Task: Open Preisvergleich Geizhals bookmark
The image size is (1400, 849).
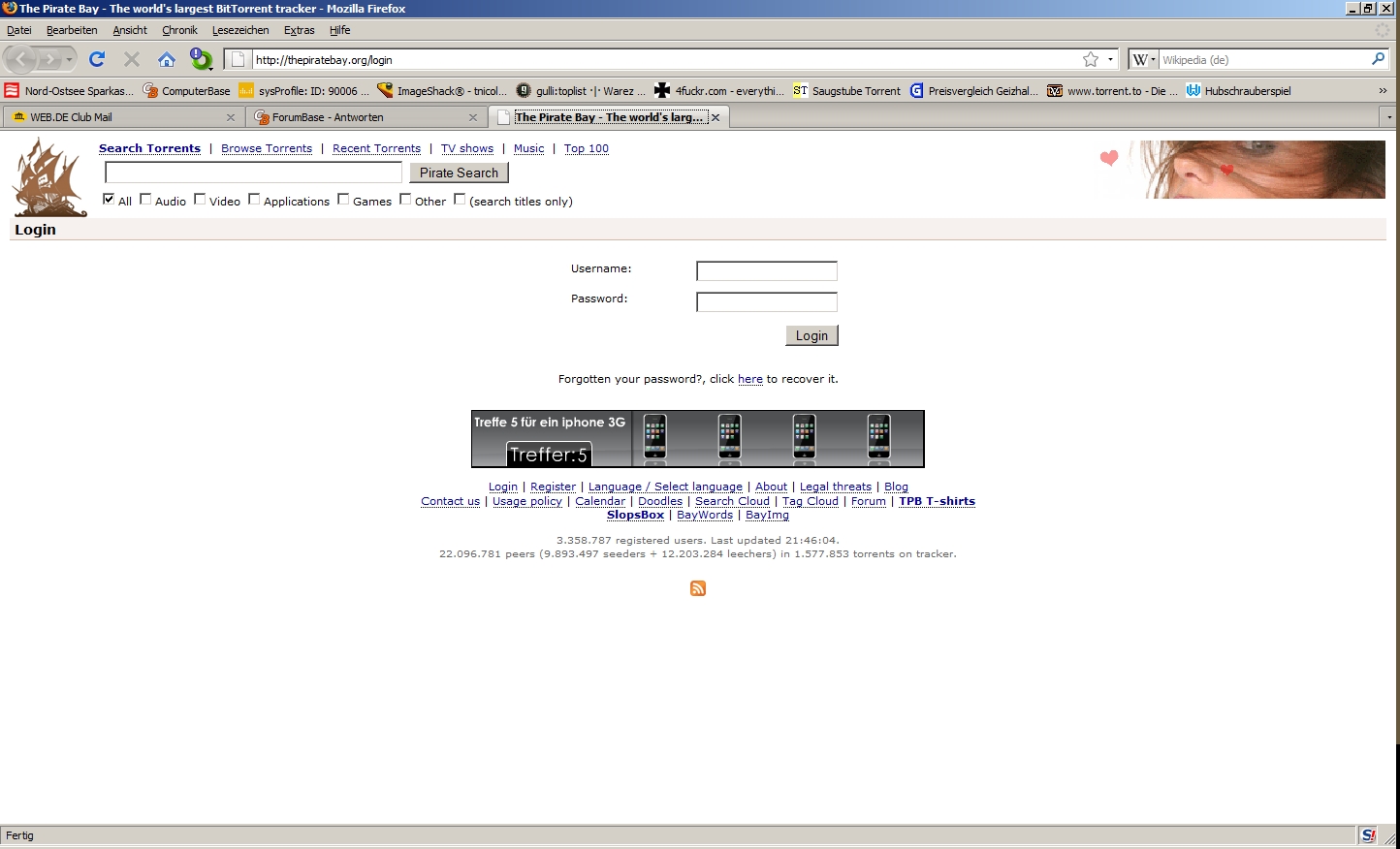Action: coord(973,90)
